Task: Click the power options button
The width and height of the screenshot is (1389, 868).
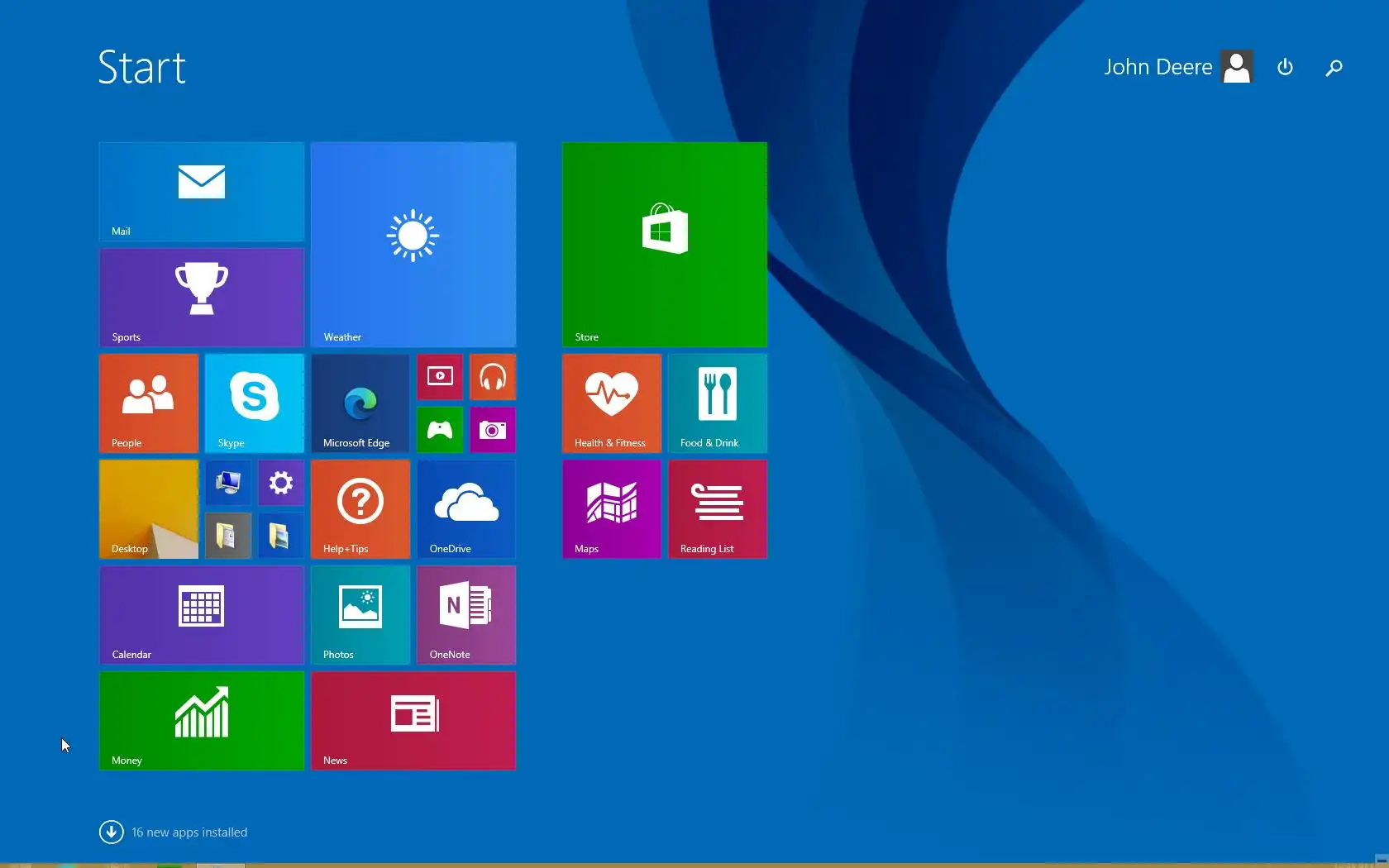Action: point(1285,67)
